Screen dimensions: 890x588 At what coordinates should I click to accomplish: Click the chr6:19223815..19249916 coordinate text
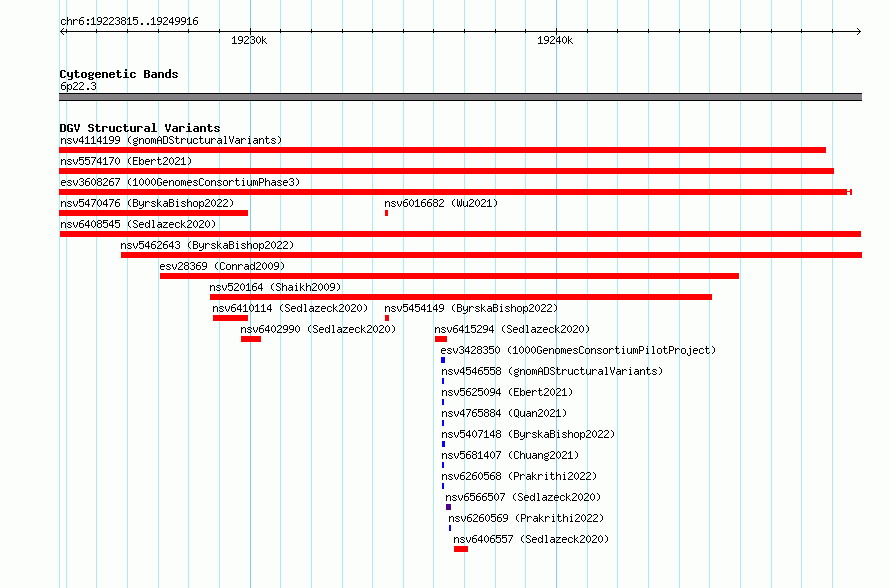pyautogui.click(x=129, y=21)
